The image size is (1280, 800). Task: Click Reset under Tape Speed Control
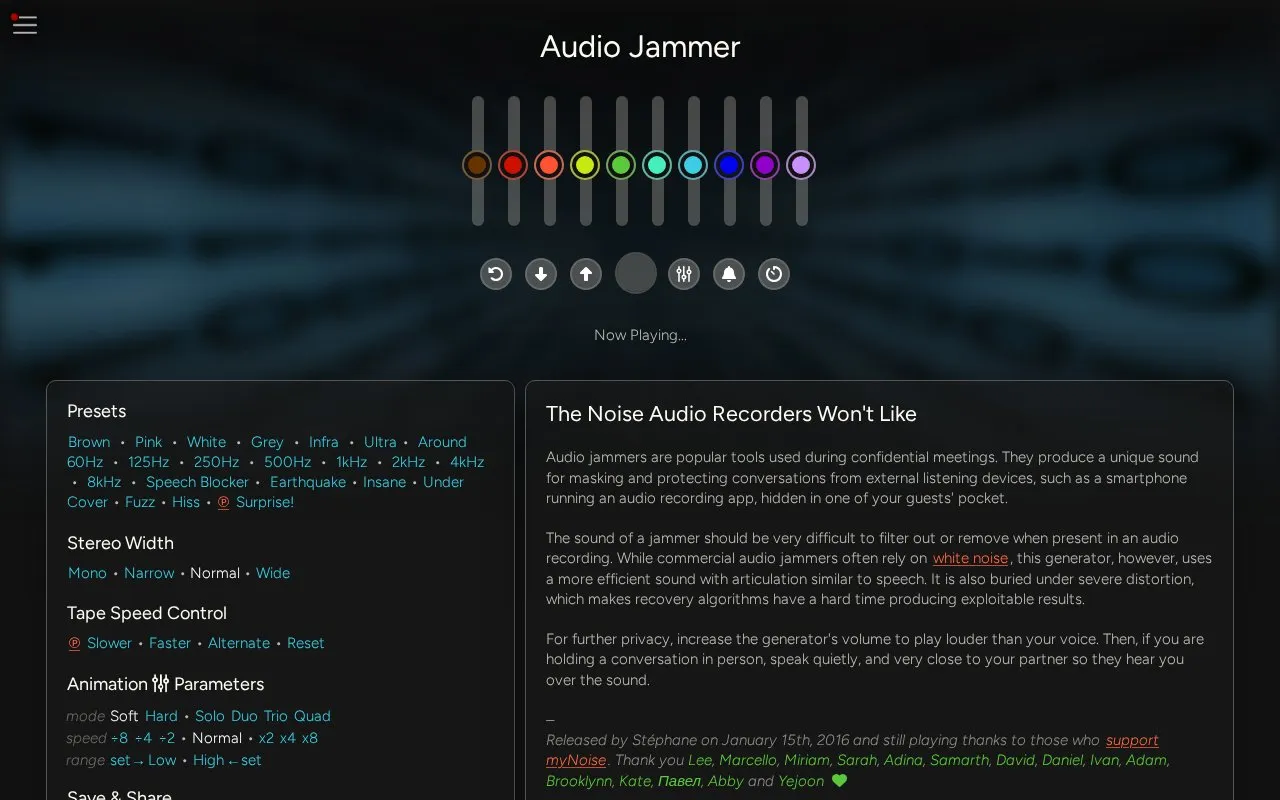pos(306,643)
